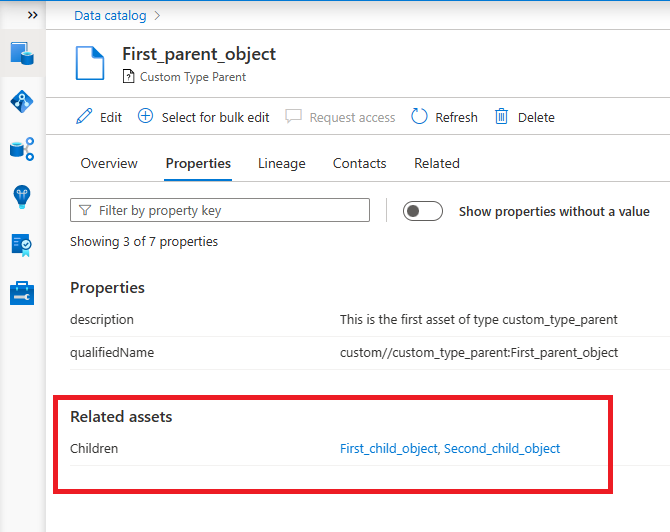Screen dimensions: 670x532
Task: Open the Related tab
Action: [x=436, y=163]
